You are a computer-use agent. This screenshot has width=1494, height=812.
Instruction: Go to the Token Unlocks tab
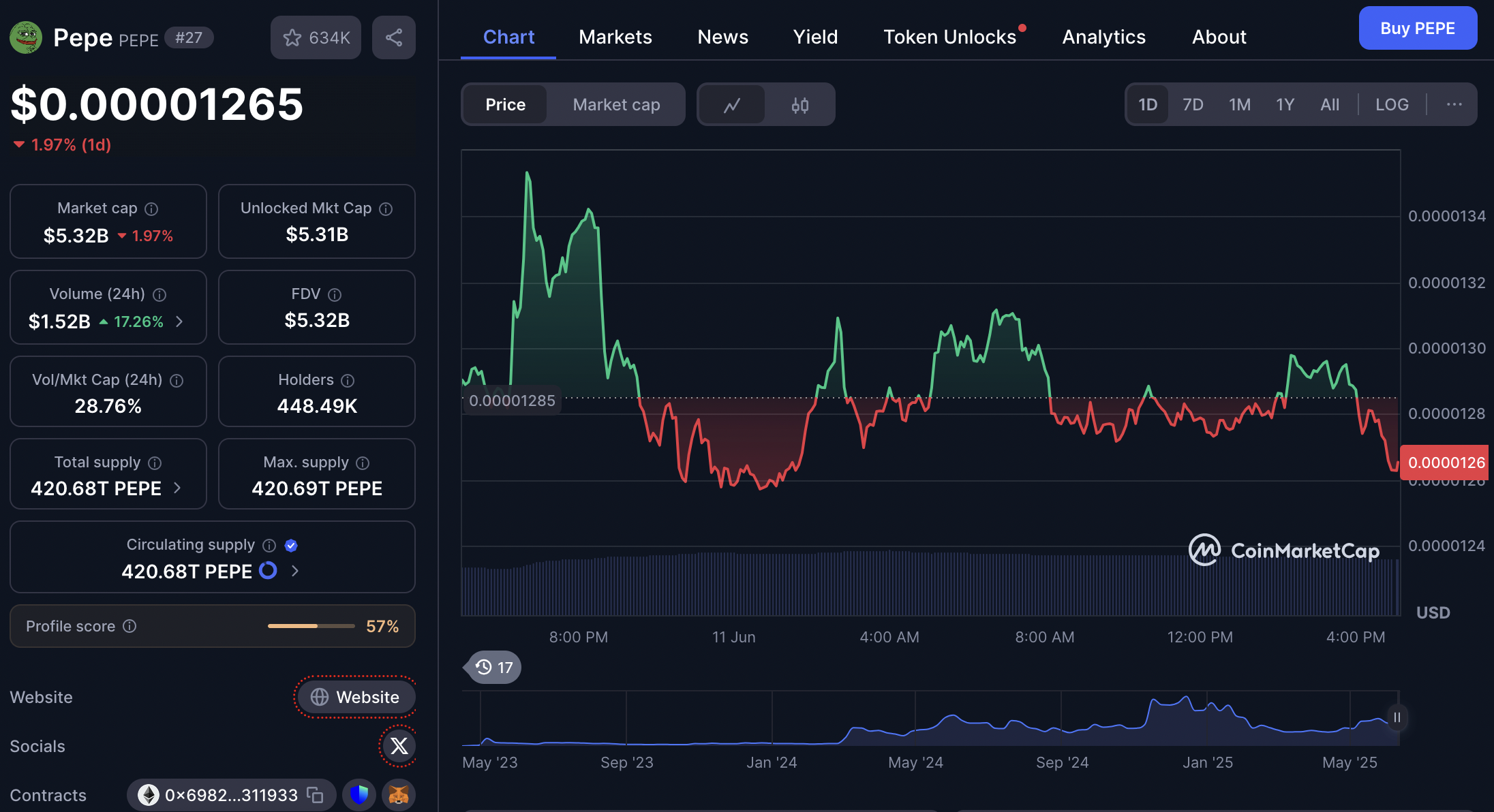(949, 37)
